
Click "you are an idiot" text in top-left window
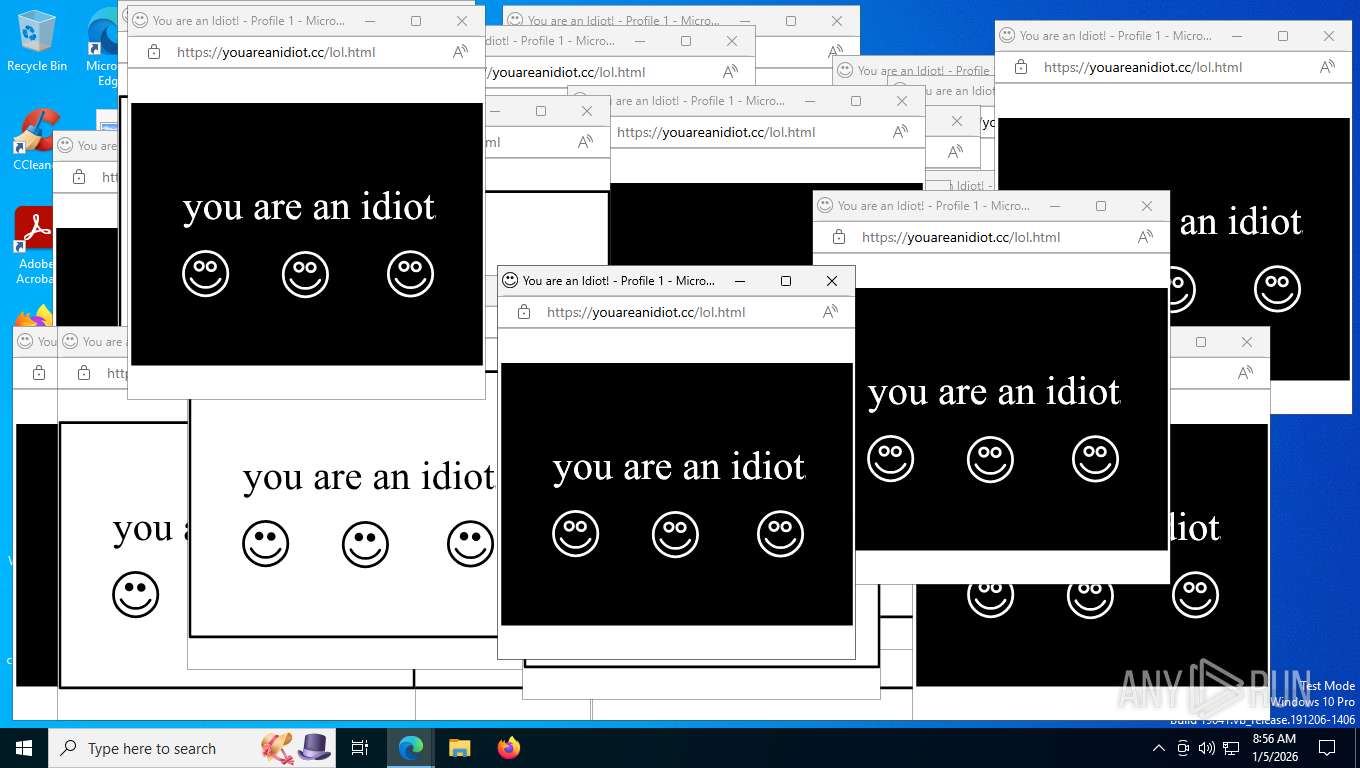pyautogui.click(x=309, y=207)
